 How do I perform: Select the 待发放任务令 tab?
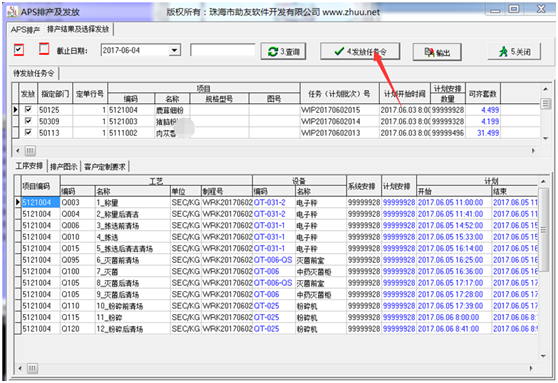click(34, 73)
